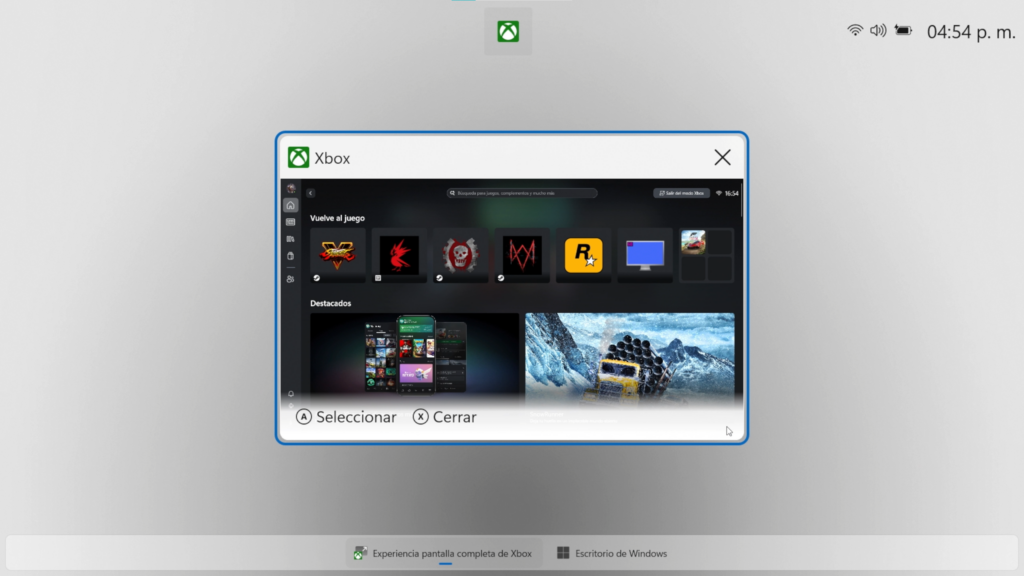Open the Street Fighter V game tile
This screenshot has width=1024, height=576.
pos(338,255)
